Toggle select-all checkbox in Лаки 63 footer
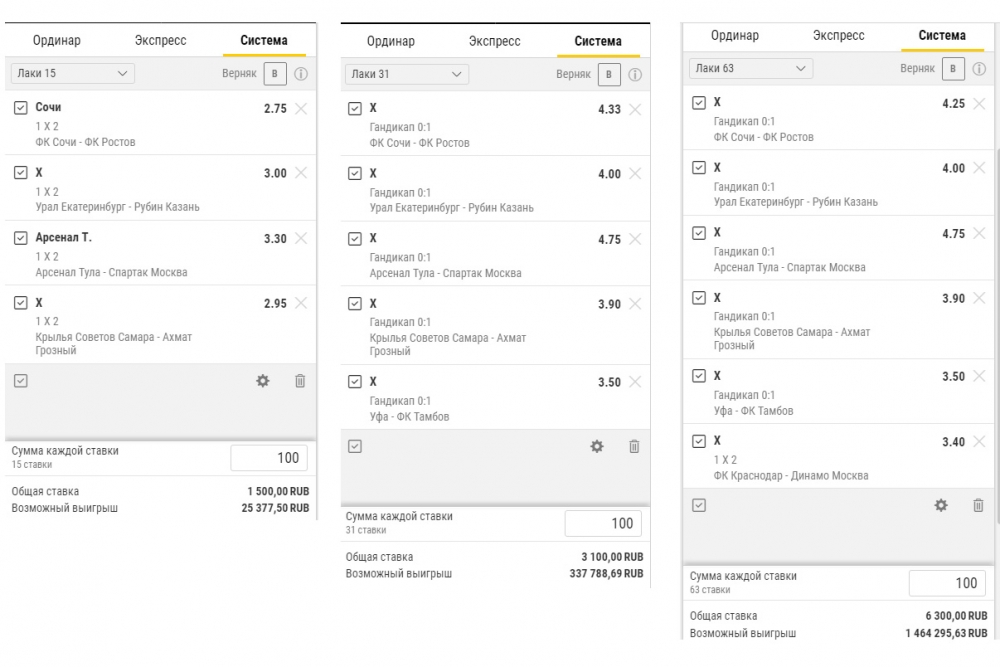Viewport: 1000px width, 667px height. 699,505
